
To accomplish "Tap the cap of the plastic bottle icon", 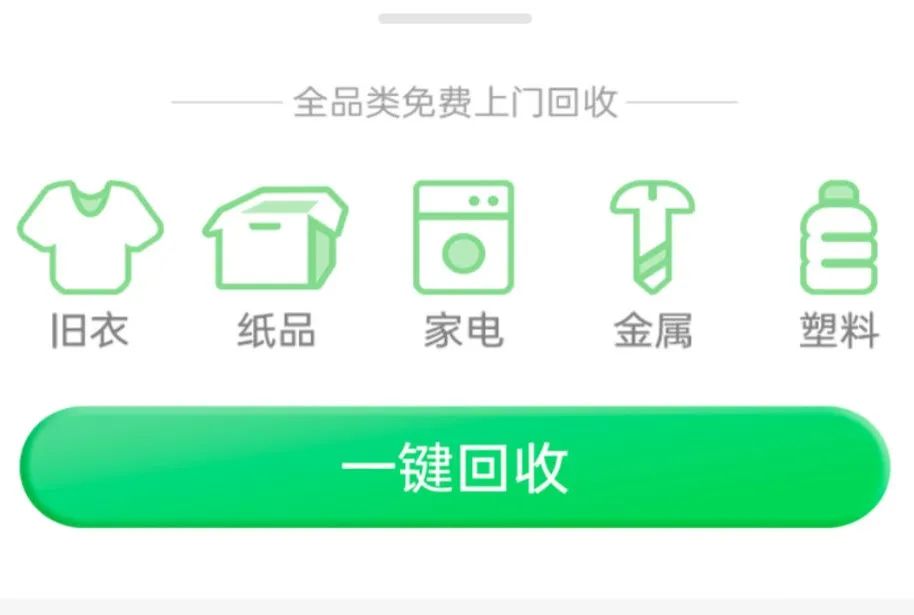I will pos(839,191).
